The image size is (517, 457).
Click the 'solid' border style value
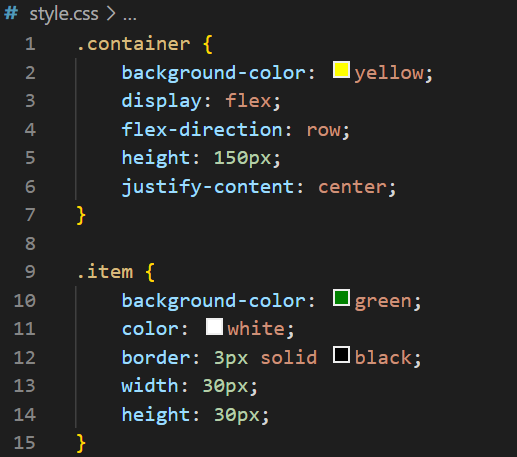pos(289,357)
